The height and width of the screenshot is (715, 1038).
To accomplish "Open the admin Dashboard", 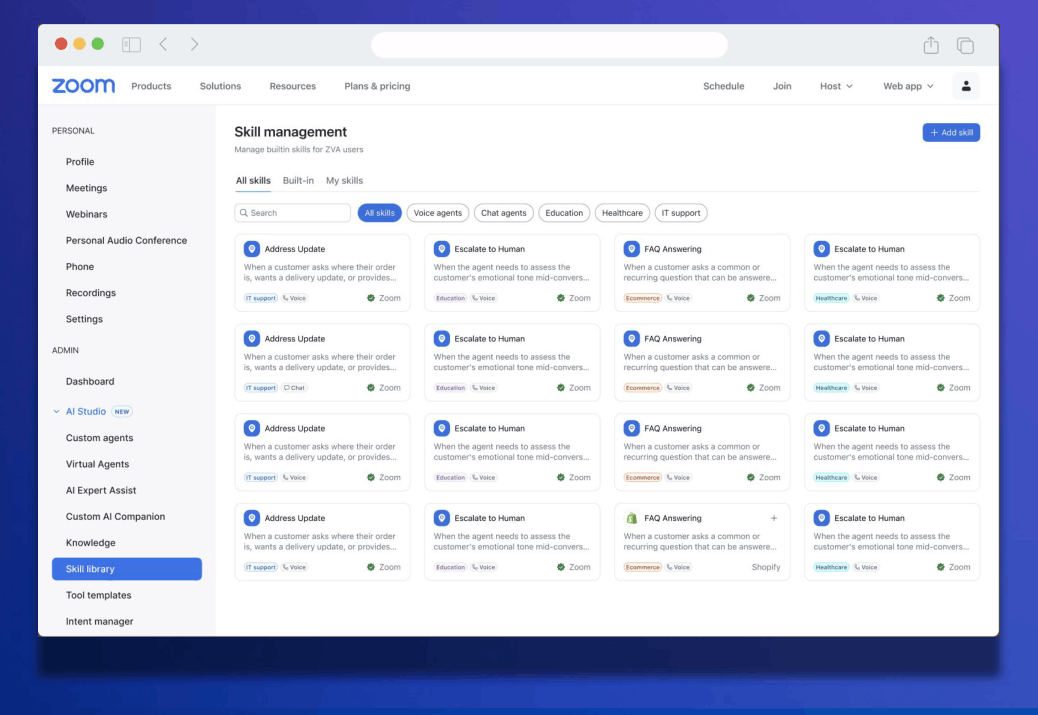I will pyautogui.click(x=90, y=381).
